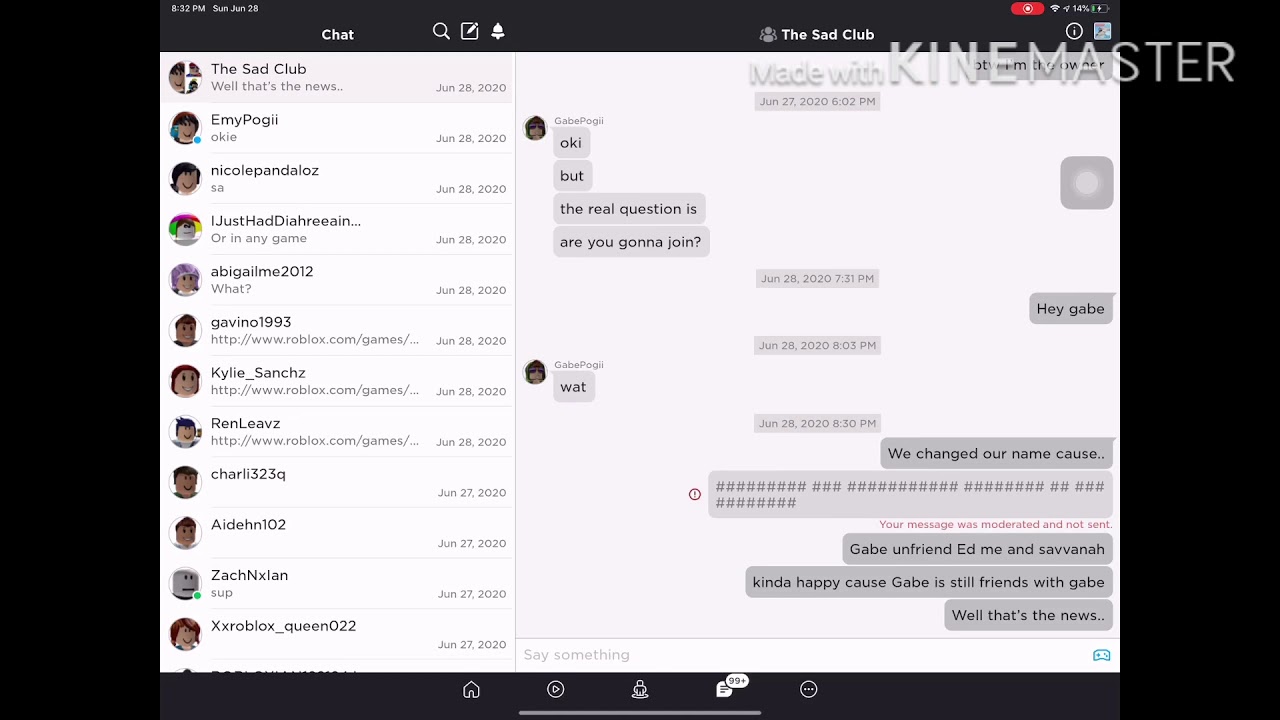
Task: Open the EmyPogii conversation
Action: 337,128
